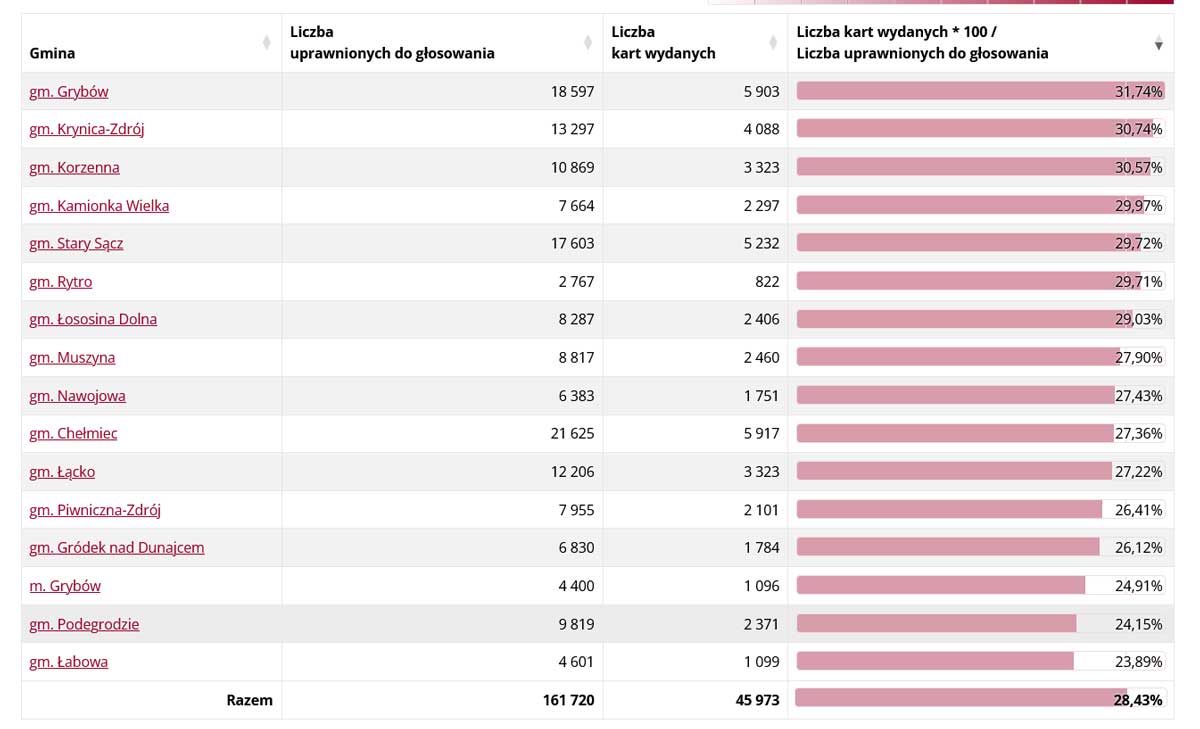Click sort arrows for Liczba kart wydanych
1200x729 pixels.
click(773, 43)
